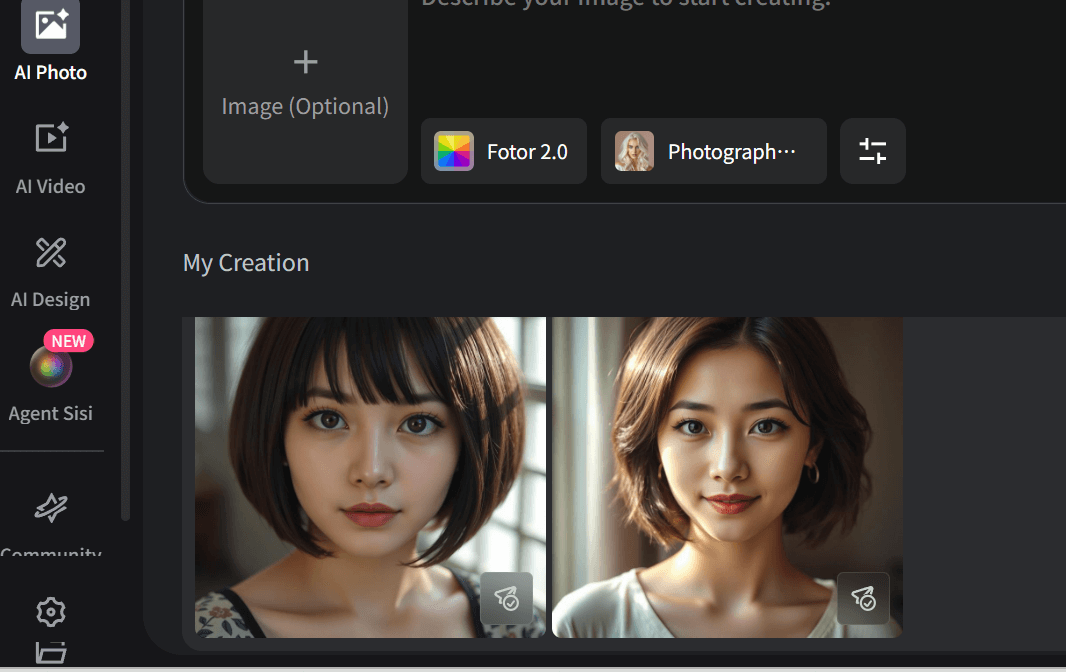The height and width of the screenshot is (672, 1066).
Task: Switch to the AI Video tool
Action: [x=50, y=137]
